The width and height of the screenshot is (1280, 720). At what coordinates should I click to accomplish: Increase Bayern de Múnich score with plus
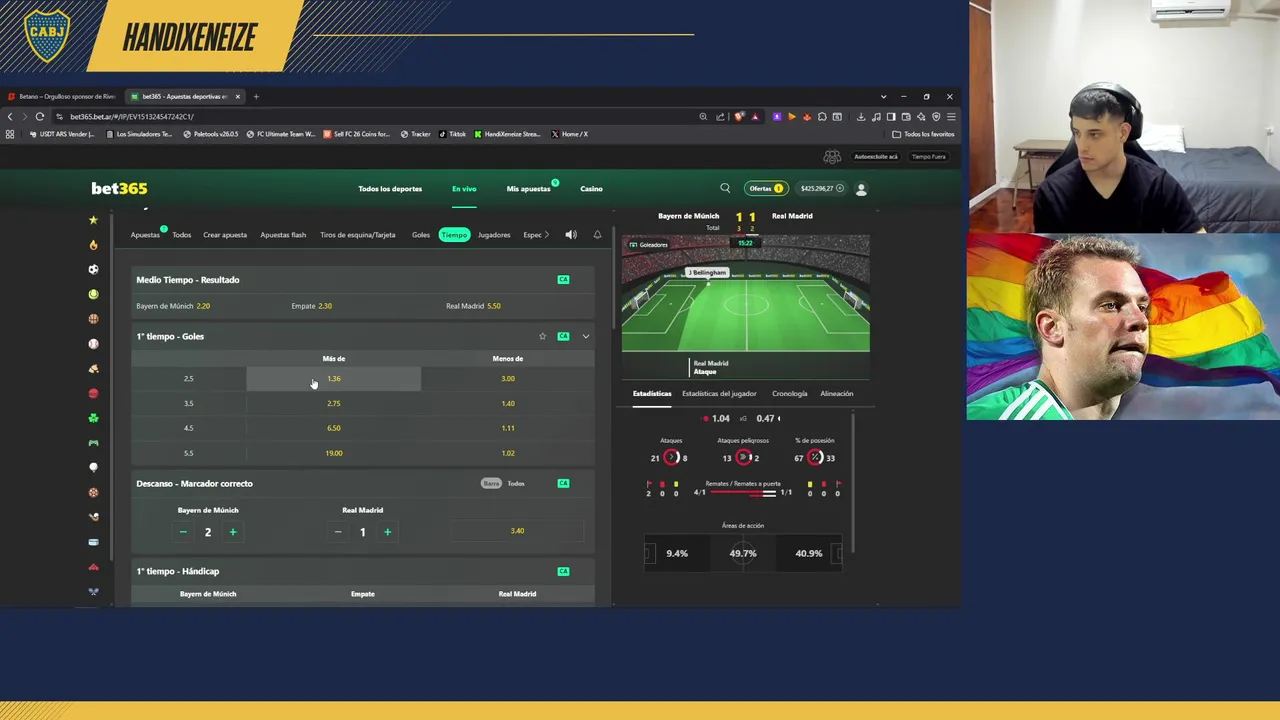tap(233, 532)
